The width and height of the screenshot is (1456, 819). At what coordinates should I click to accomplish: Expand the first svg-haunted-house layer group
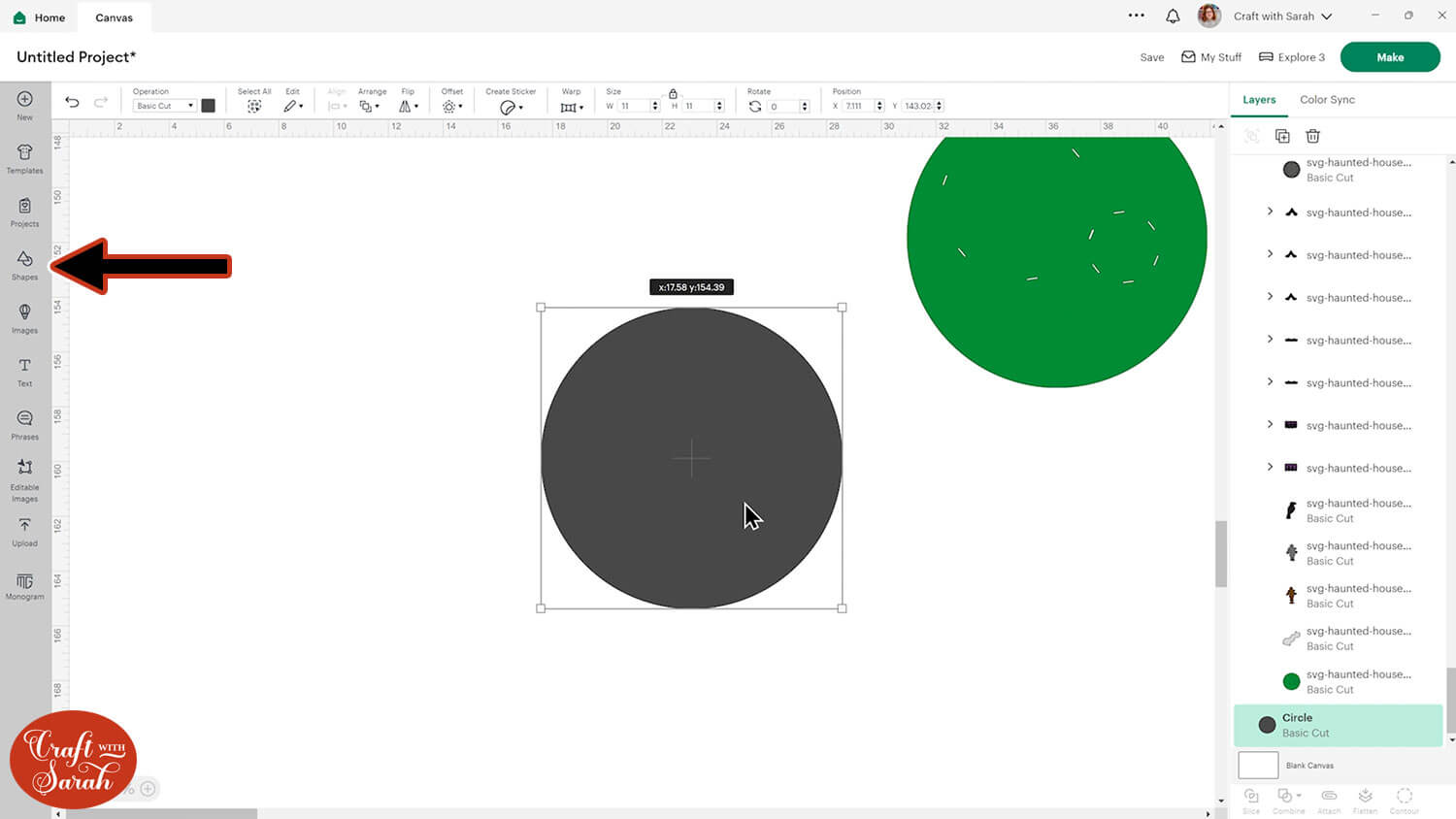1270,212
